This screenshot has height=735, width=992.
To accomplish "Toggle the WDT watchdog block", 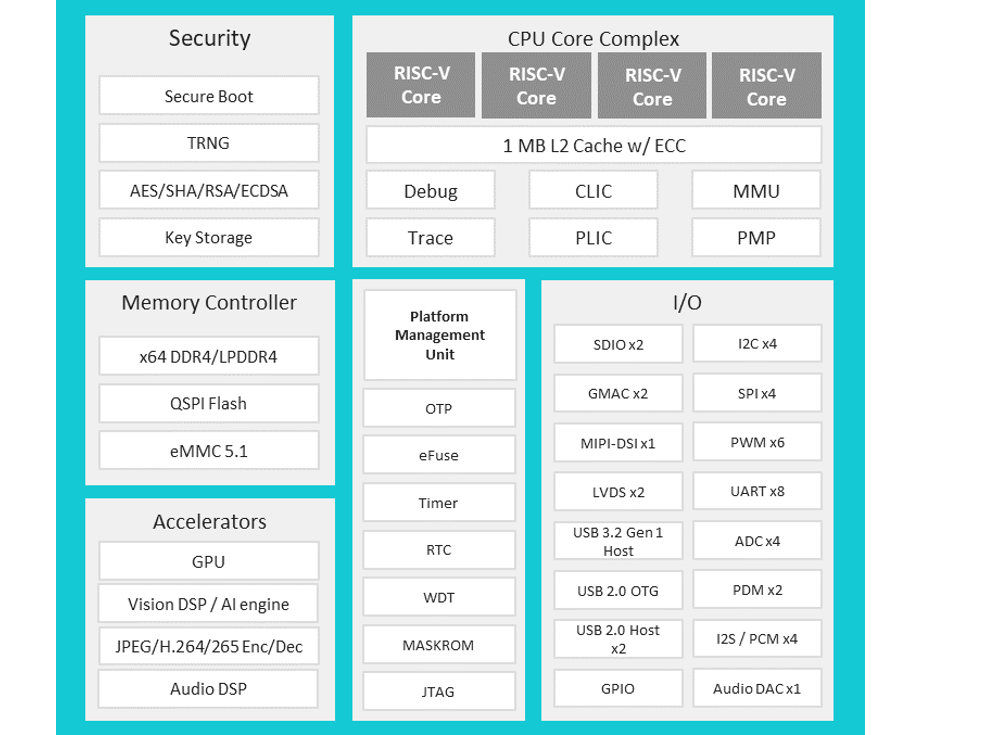I will click(439, 597).
